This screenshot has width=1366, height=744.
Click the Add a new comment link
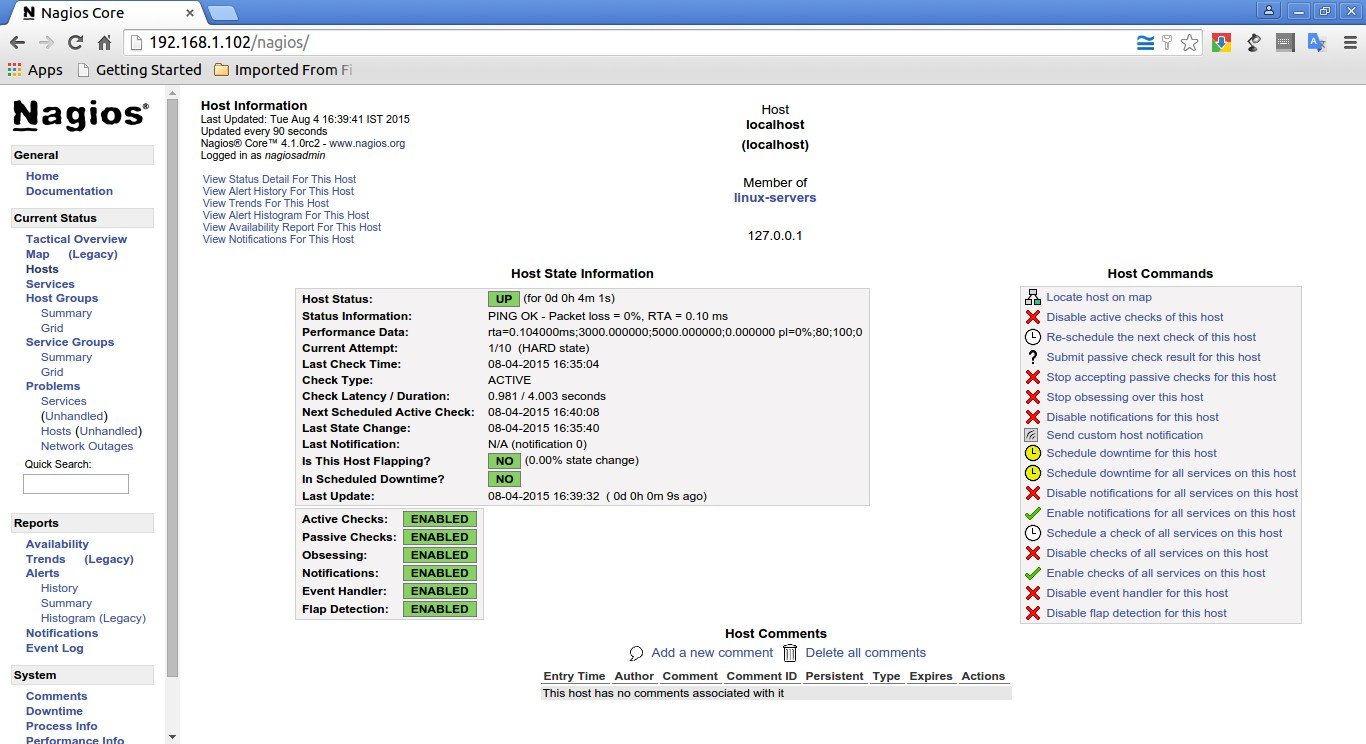point(712,653)
